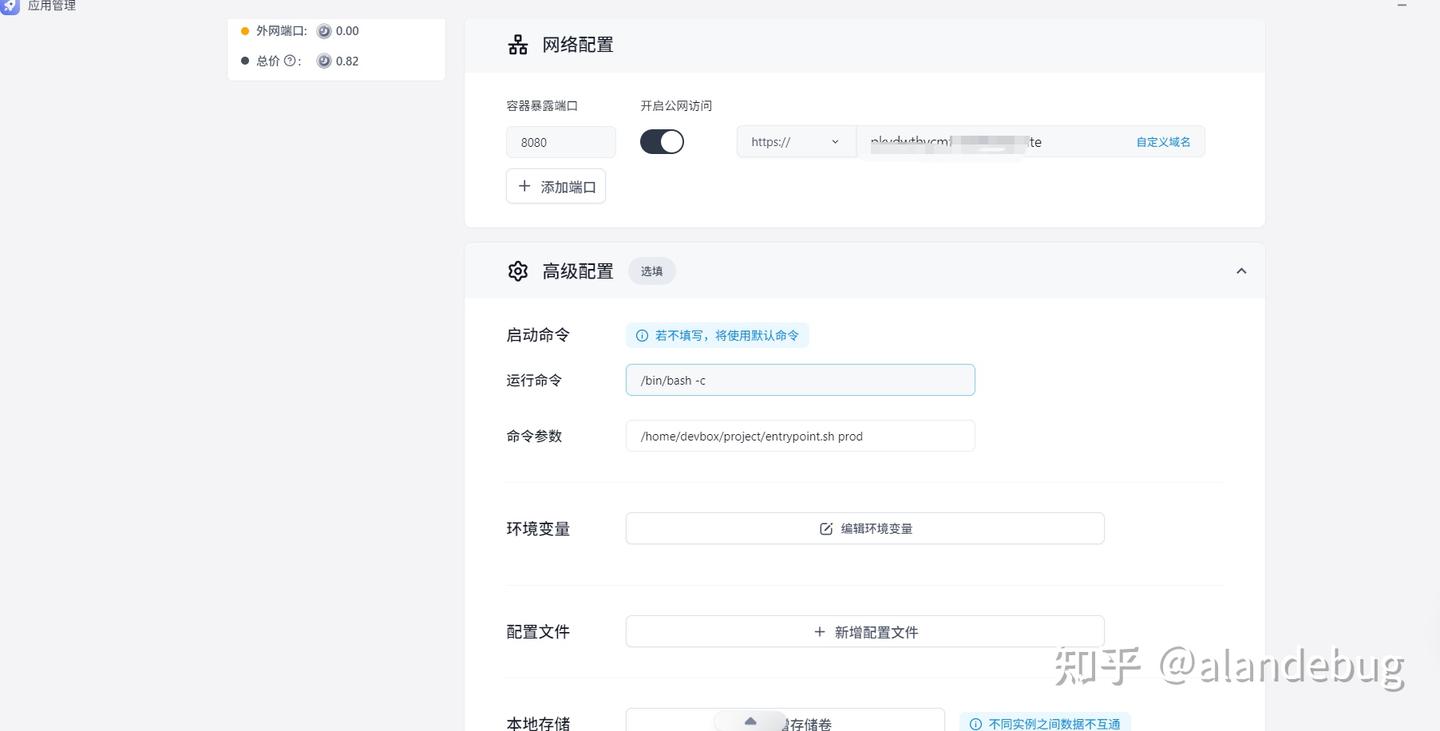Click the info icon beside 不同实例之间数据不互通

point(975,722)
